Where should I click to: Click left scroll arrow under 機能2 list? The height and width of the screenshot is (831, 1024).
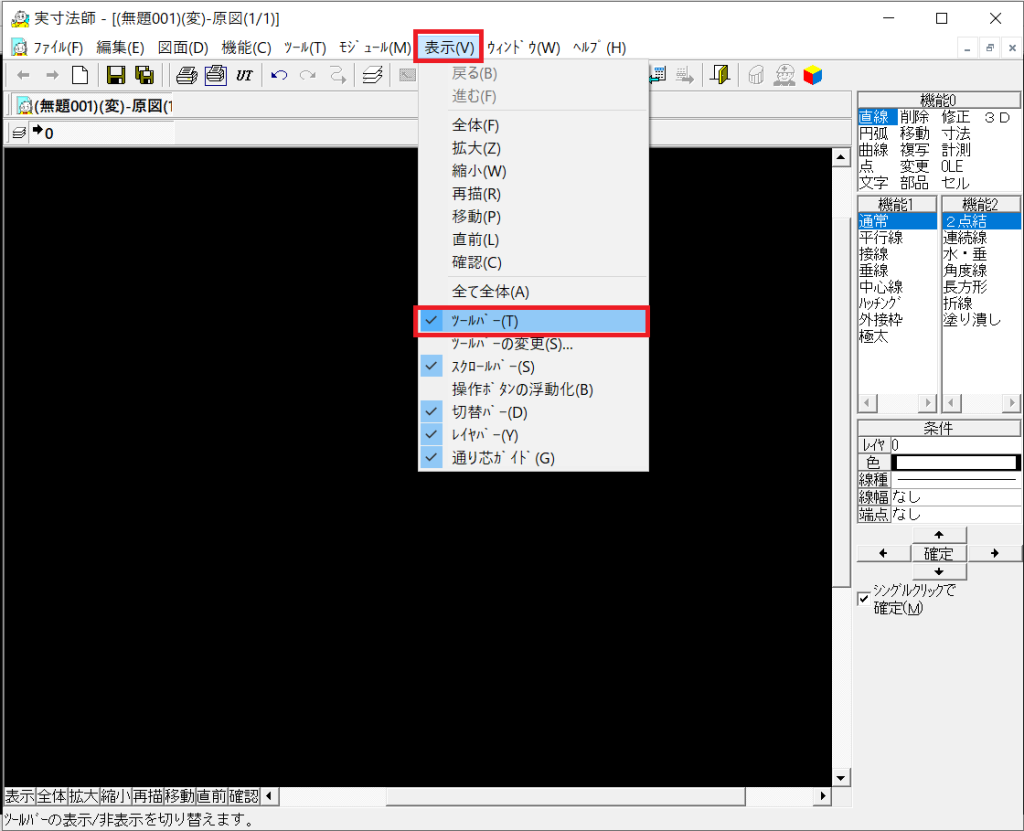[952, 403]
